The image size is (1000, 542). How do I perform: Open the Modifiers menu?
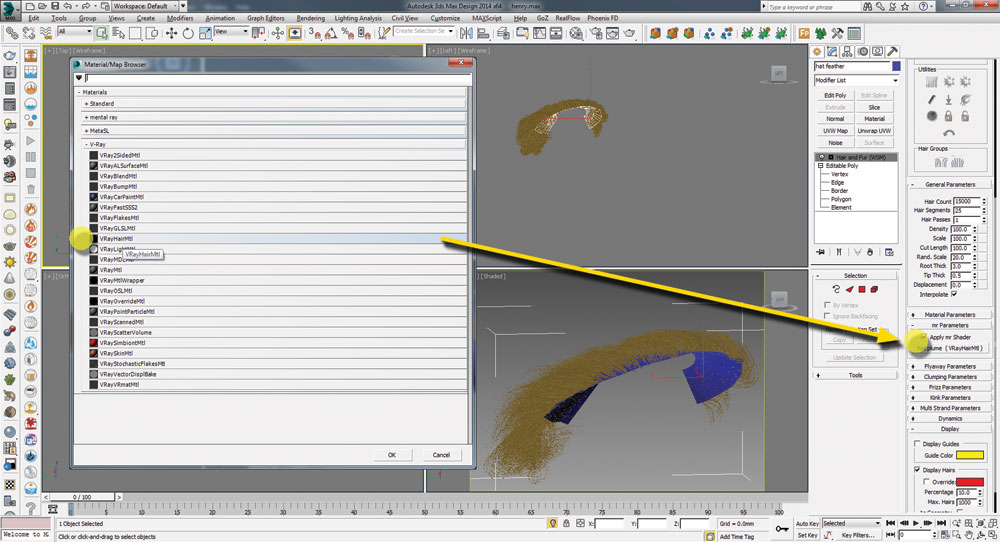[180, 18]
